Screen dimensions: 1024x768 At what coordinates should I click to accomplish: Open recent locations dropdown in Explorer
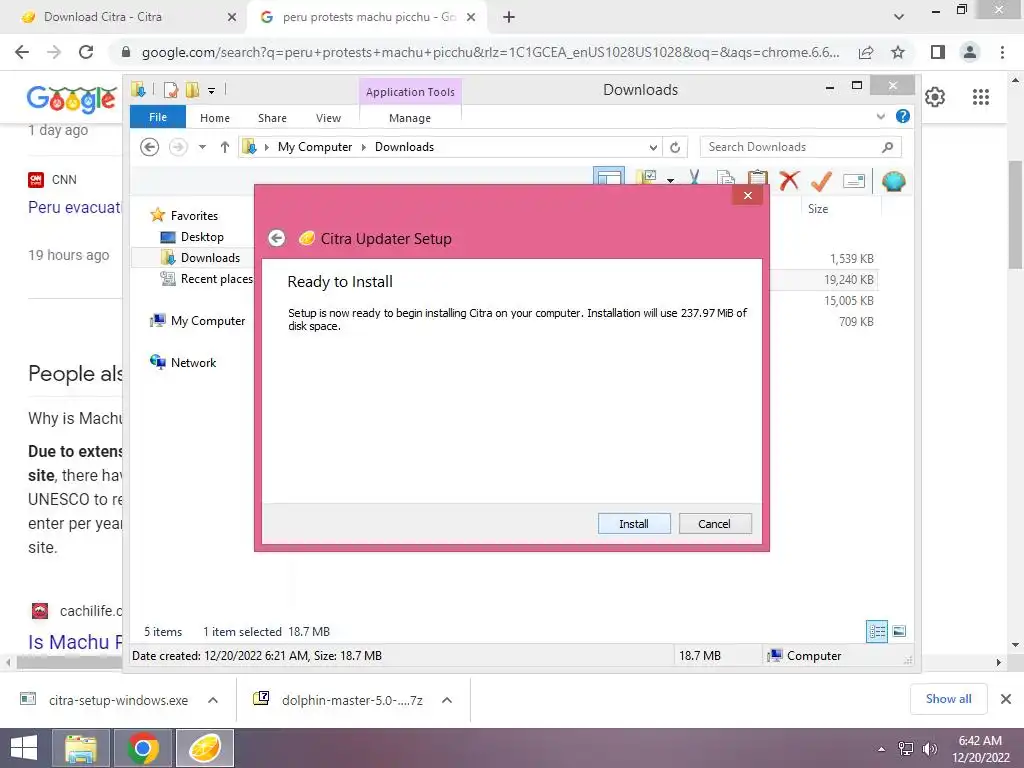coord(202,147)
